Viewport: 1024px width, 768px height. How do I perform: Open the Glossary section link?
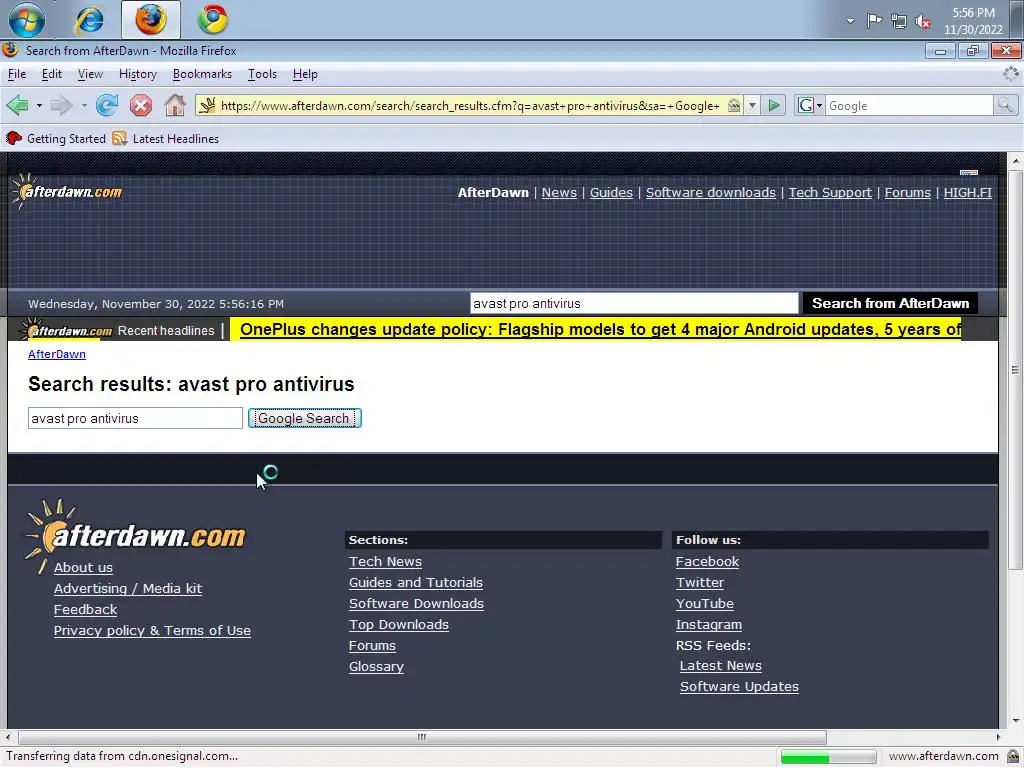(376, 666)
